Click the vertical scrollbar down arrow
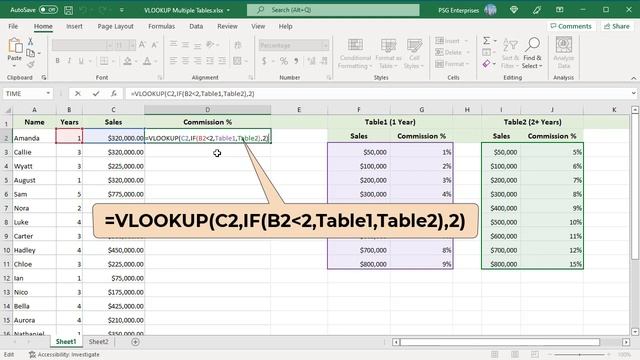Viewport: 640px width, 360px height. 635,331
